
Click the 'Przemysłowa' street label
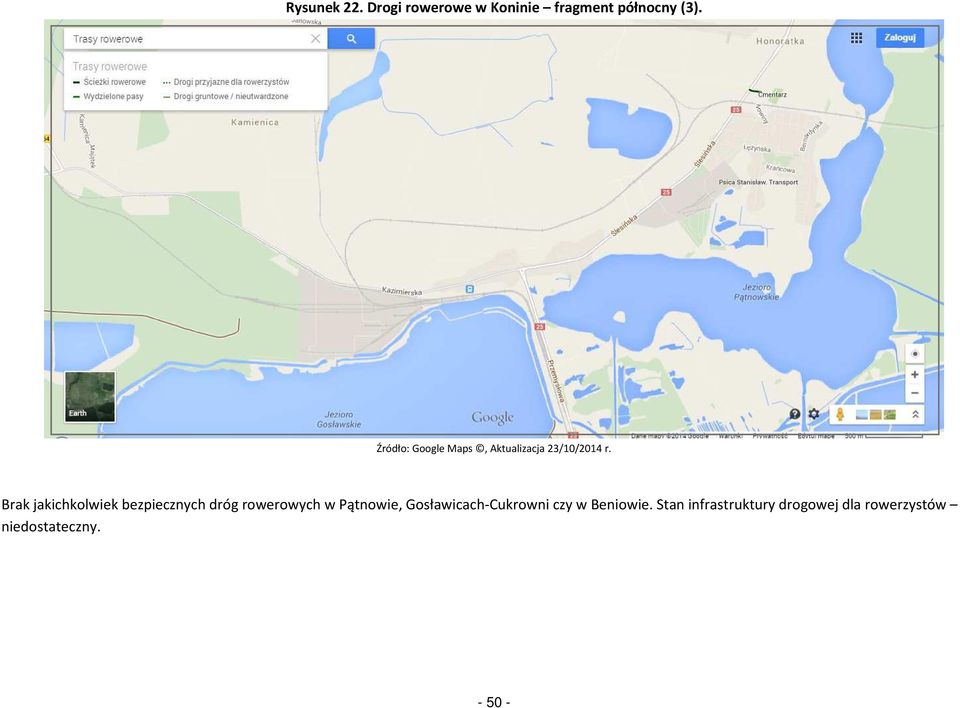[555, 381]
